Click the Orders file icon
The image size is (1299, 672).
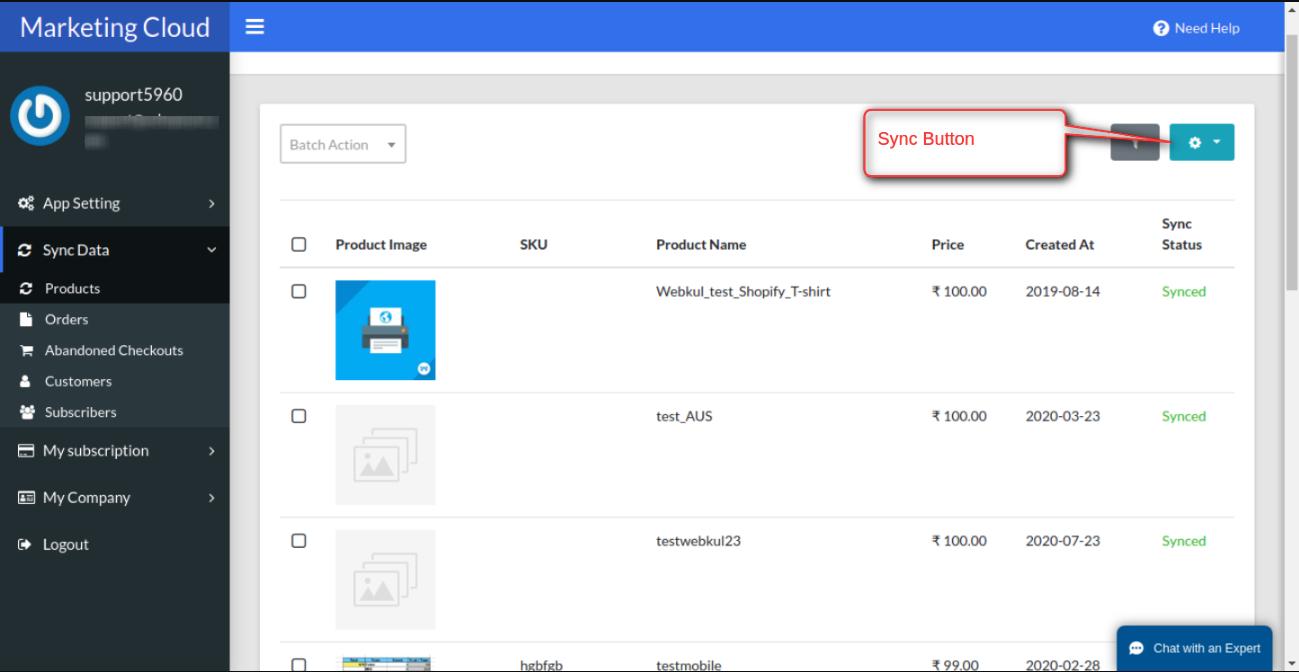click(27, 320)
